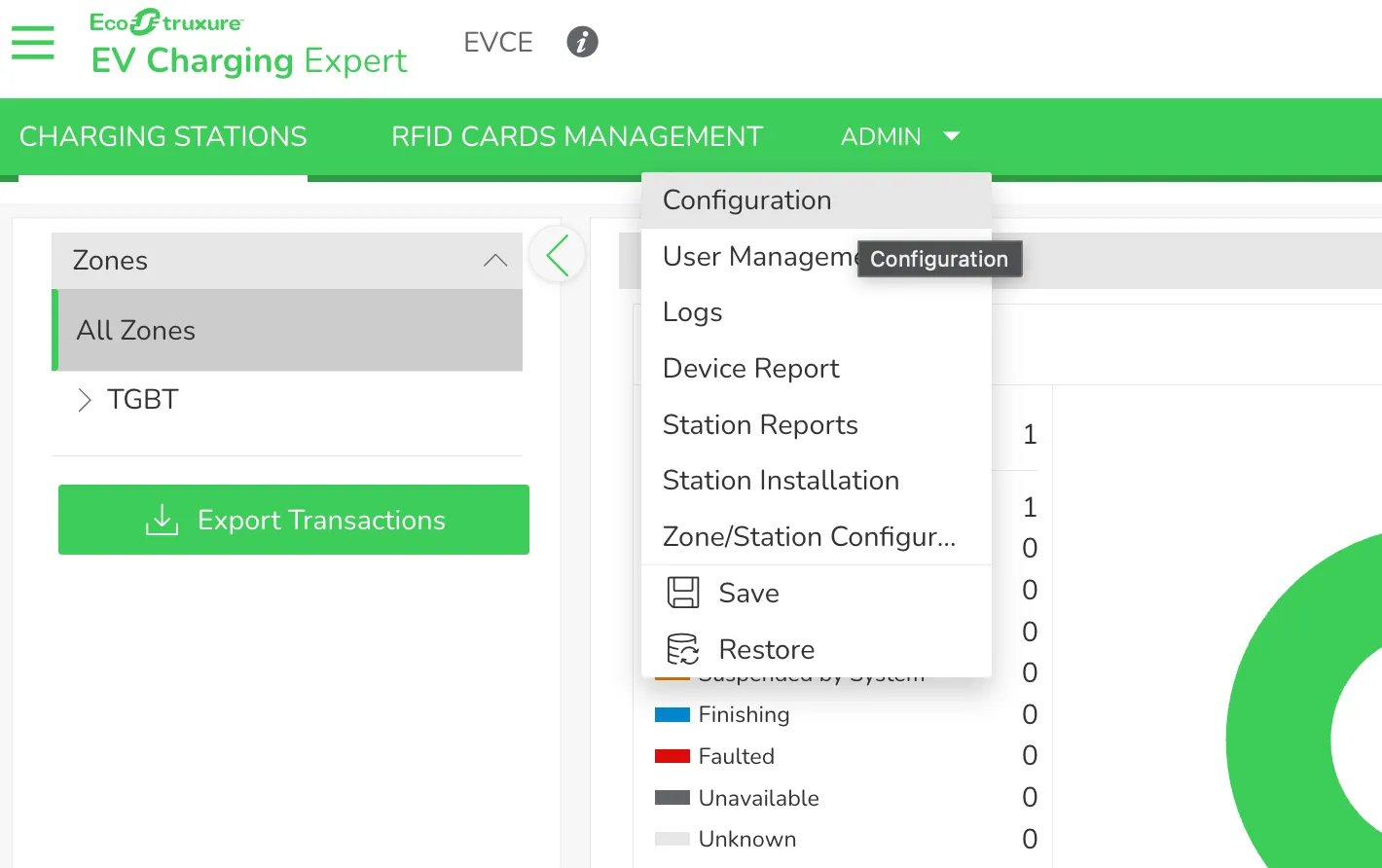Select Configuration from the Admin menu
Image resolution: width=1382 pixels, height=868 pixels.
[x=817, y=200]
